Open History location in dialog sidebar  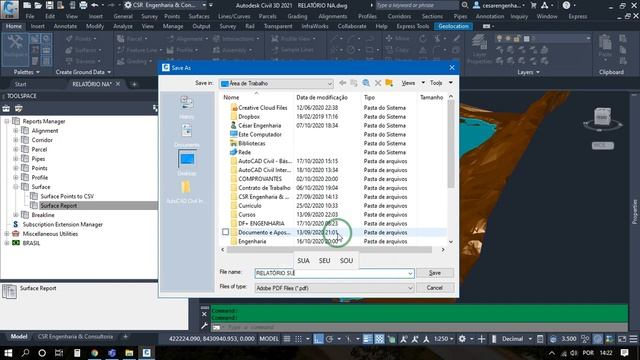(187, 107)
